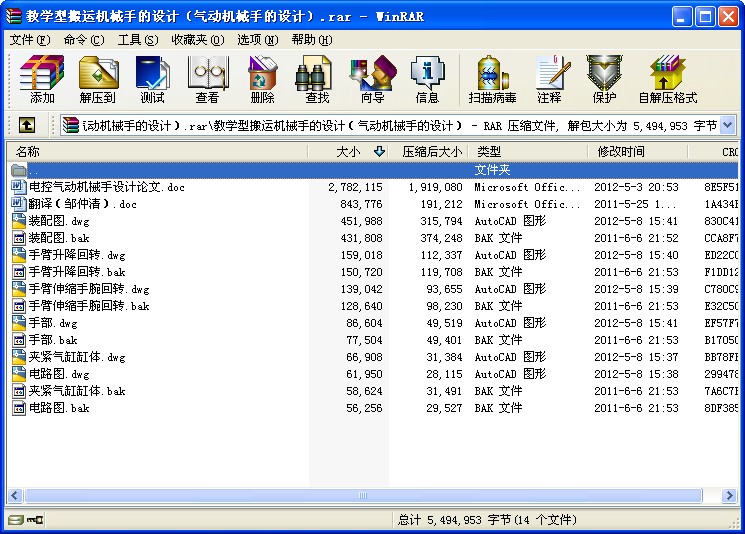Click modified time 2012-5-8 15:37
Screen dimensions: 745x534
click(636, 357)
